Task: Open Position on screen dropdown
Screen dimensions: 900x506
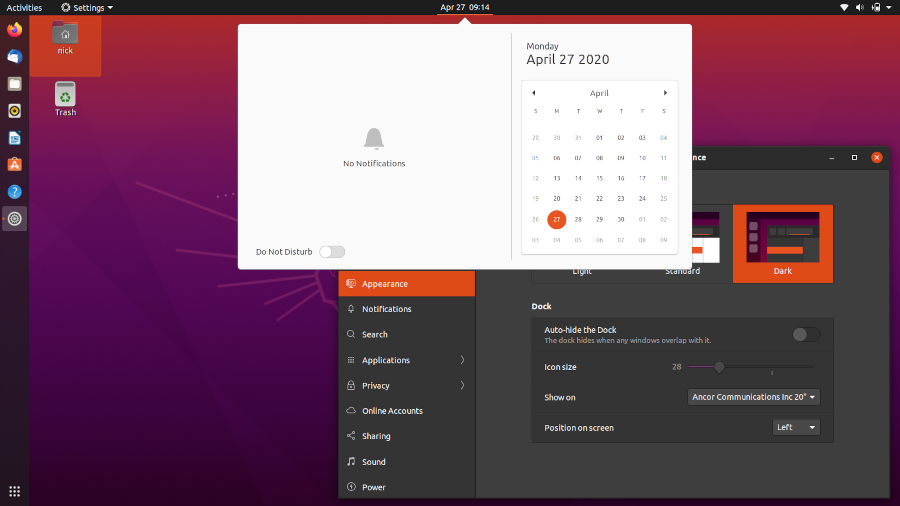Action: [797, 427]
